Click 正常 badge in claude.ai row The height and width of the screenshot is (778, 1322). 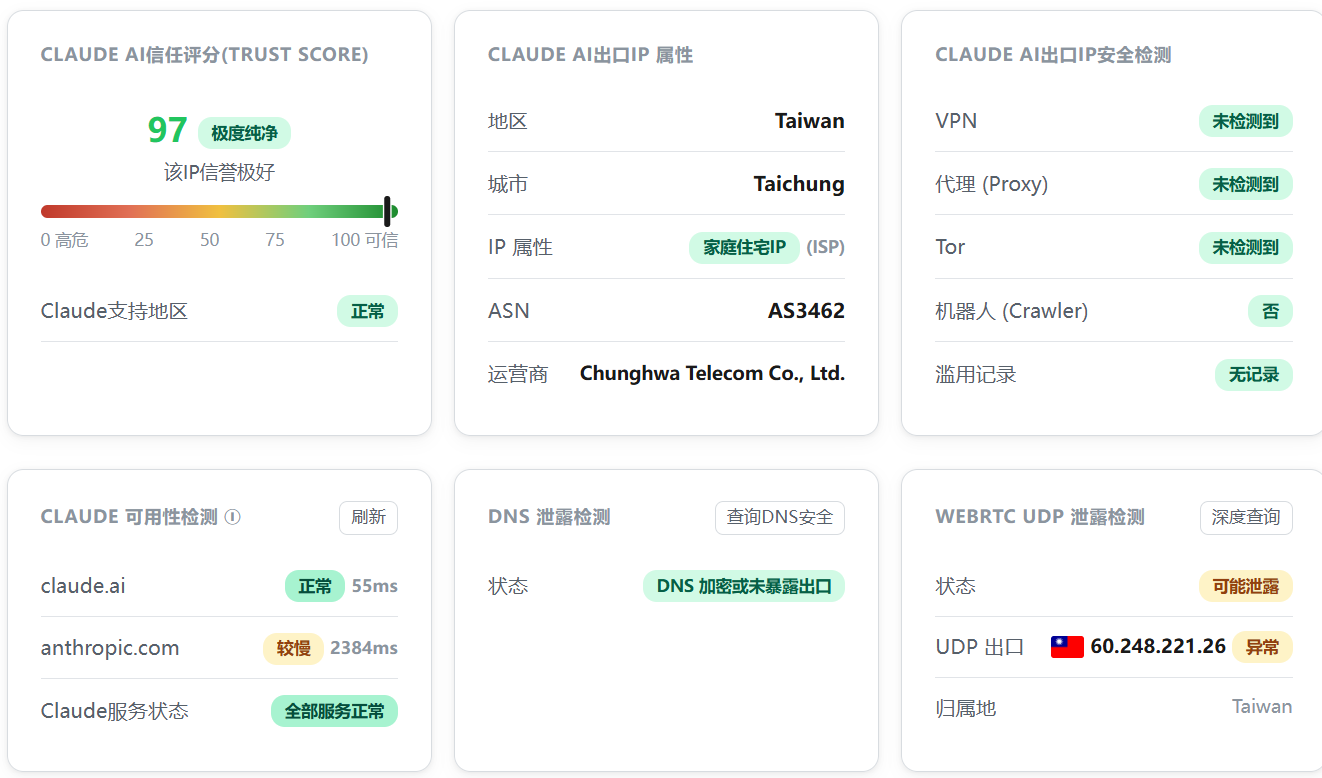coord(315,585)
